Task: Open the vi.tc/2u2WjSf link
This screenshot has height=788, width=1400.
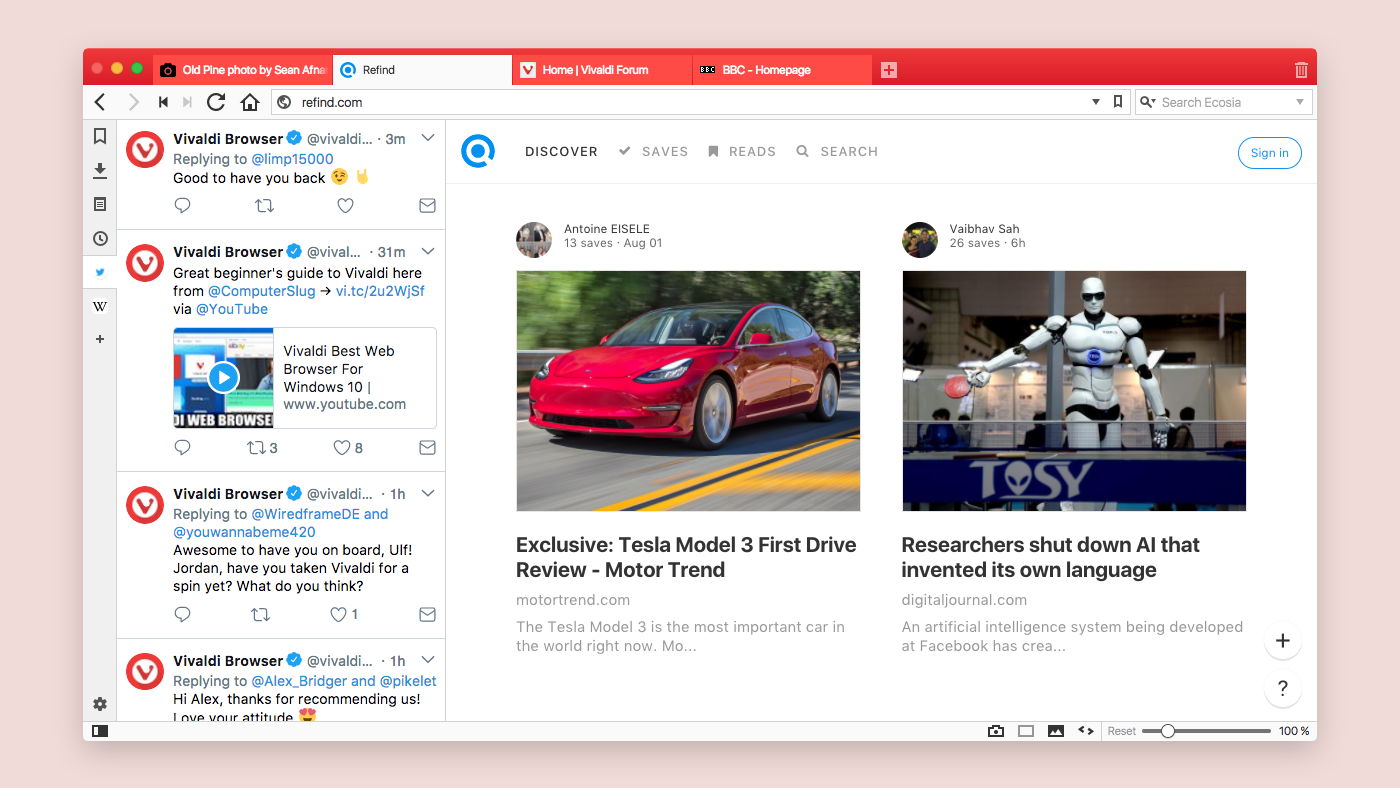Action: pos(380,291)
